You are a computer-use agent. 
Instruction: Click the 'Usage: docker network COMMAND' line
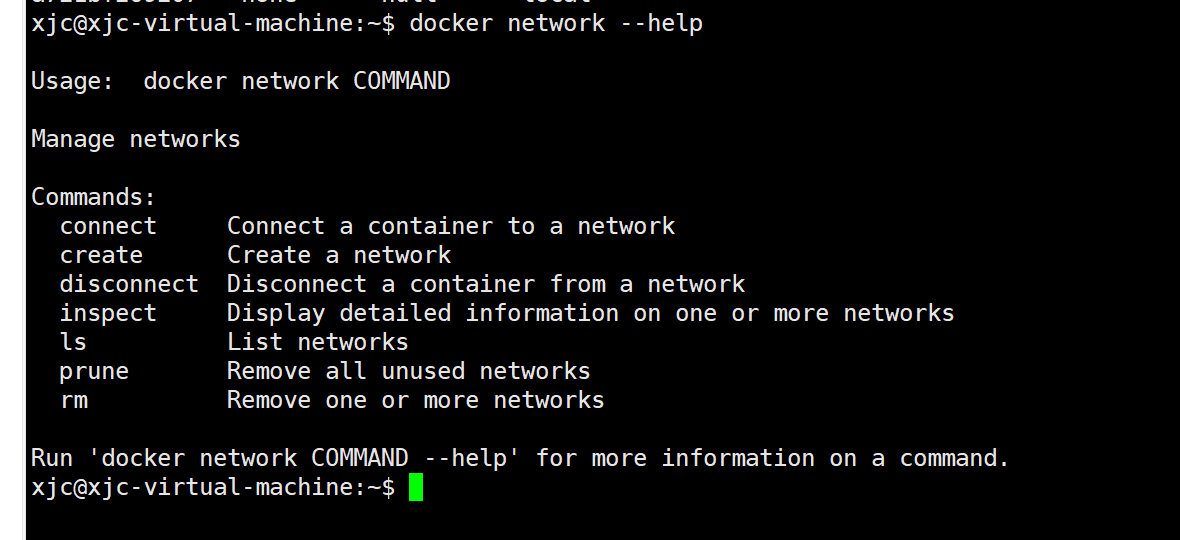coord(241,80)
